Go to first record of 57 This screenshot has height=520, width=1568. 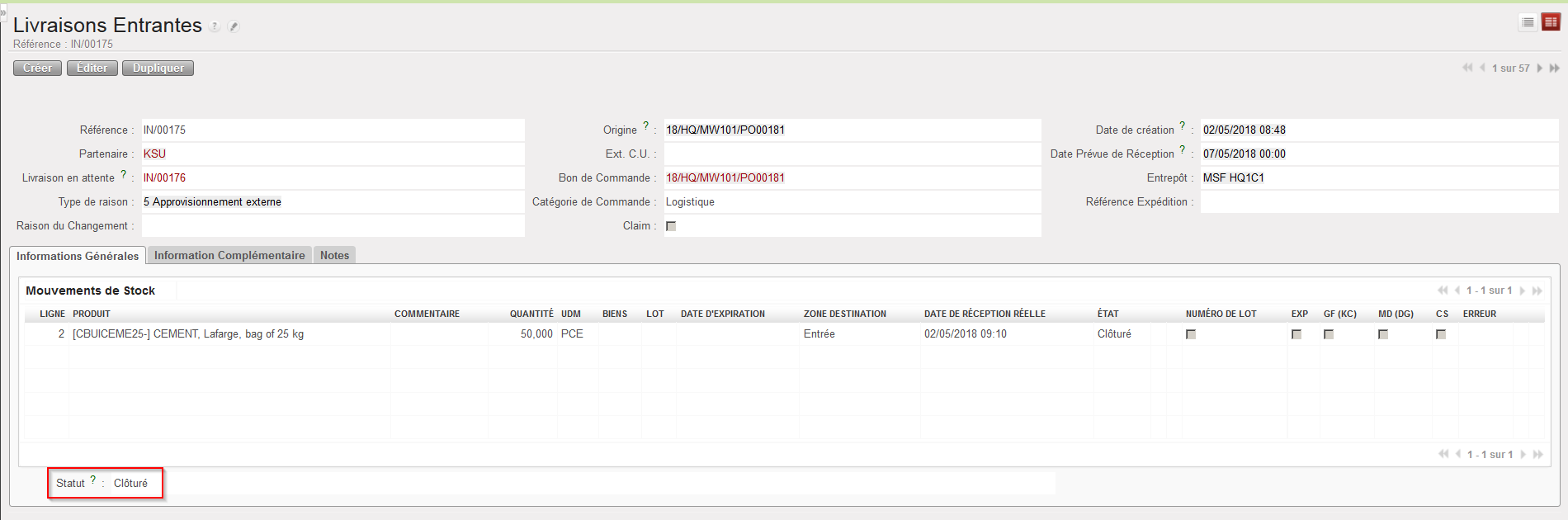click(1467, 68)
